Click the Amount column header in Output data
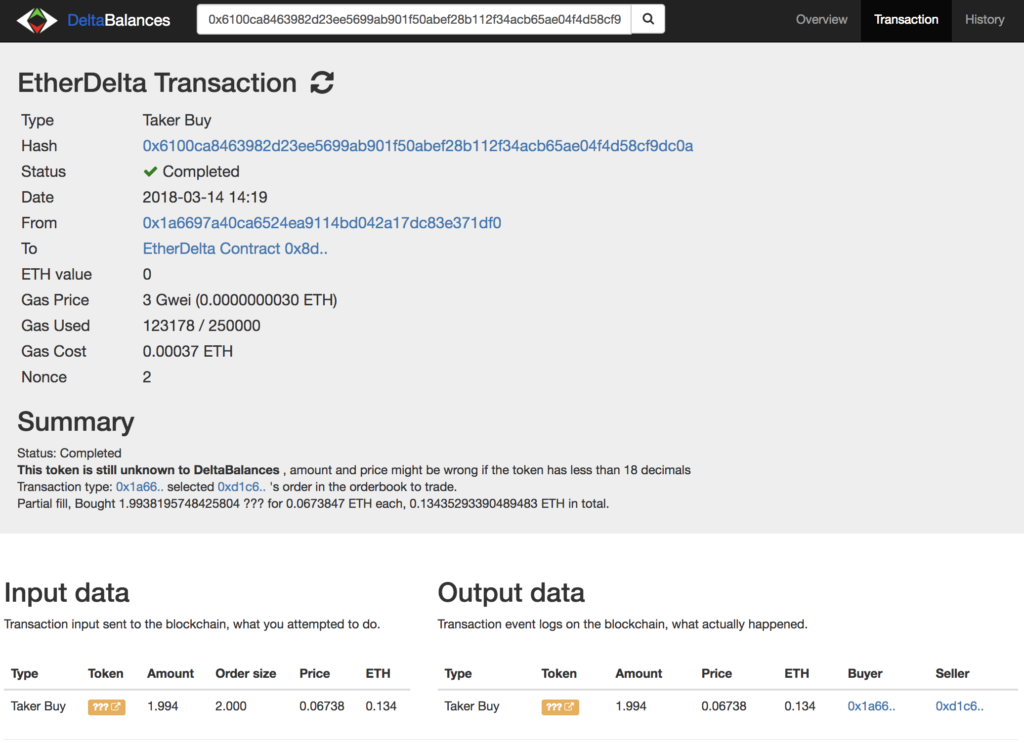1024x743 pixels. pyautogui.click(x=638, y=673)
